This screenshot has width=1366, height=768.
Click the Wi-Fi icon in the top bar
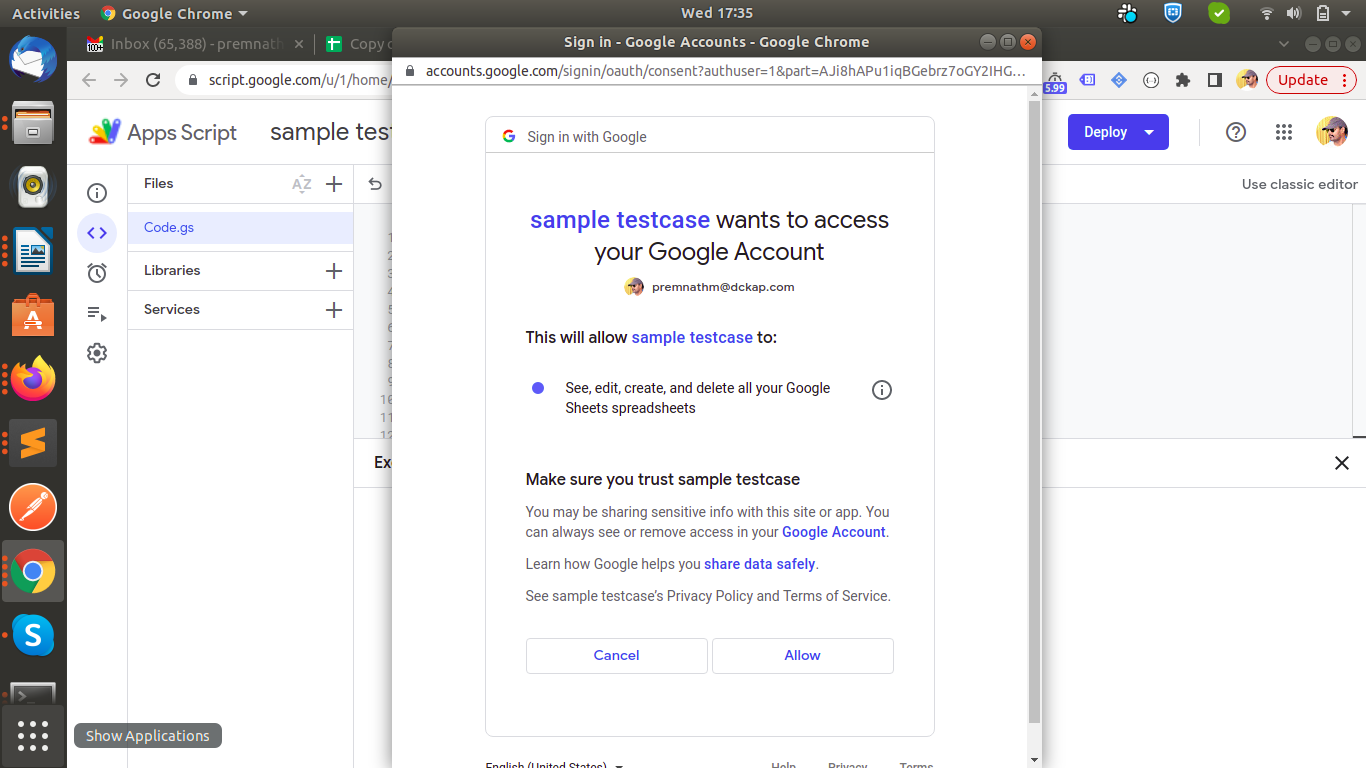1266,13
